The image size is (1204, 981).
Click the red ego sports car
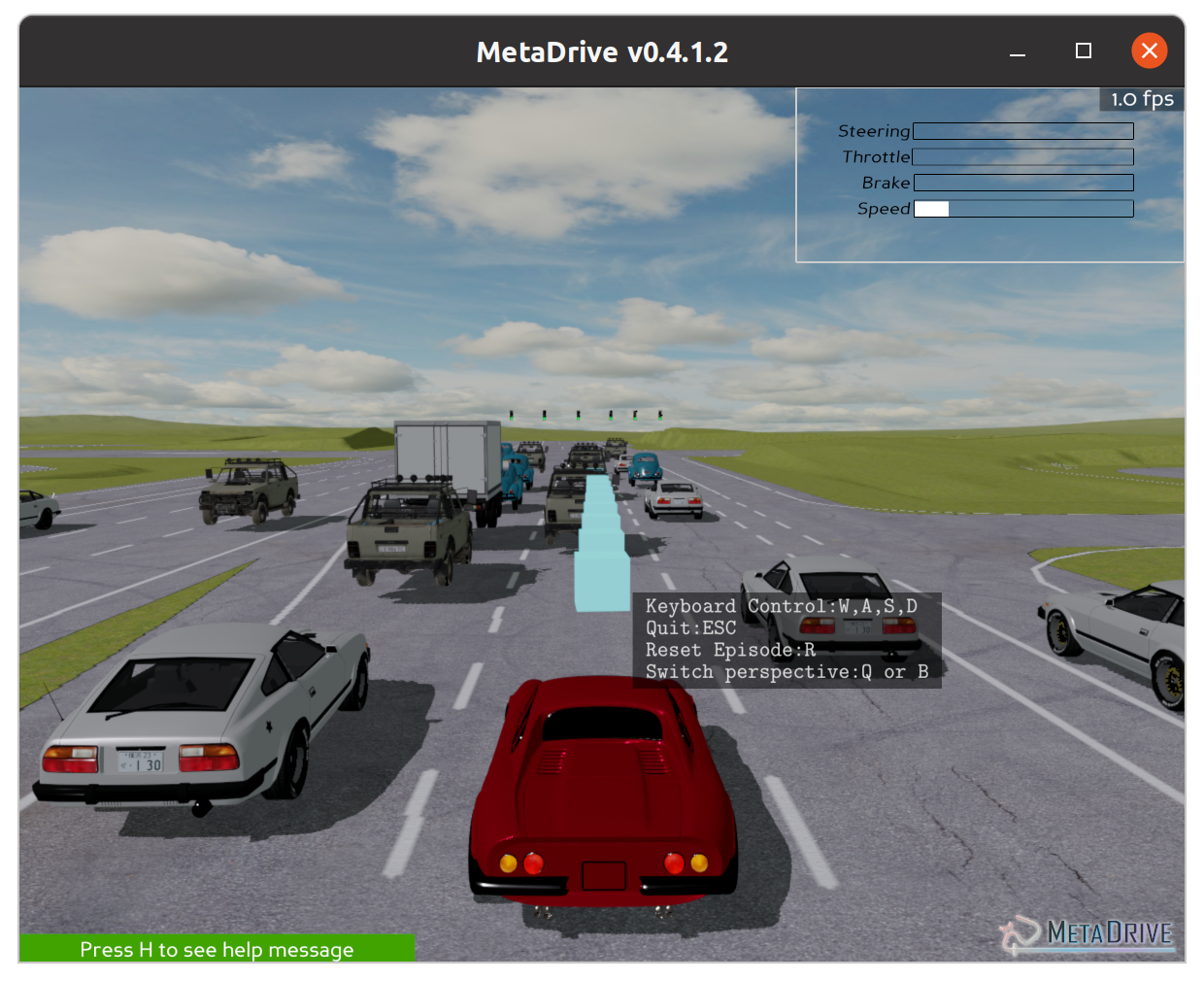tap(603, 792)
